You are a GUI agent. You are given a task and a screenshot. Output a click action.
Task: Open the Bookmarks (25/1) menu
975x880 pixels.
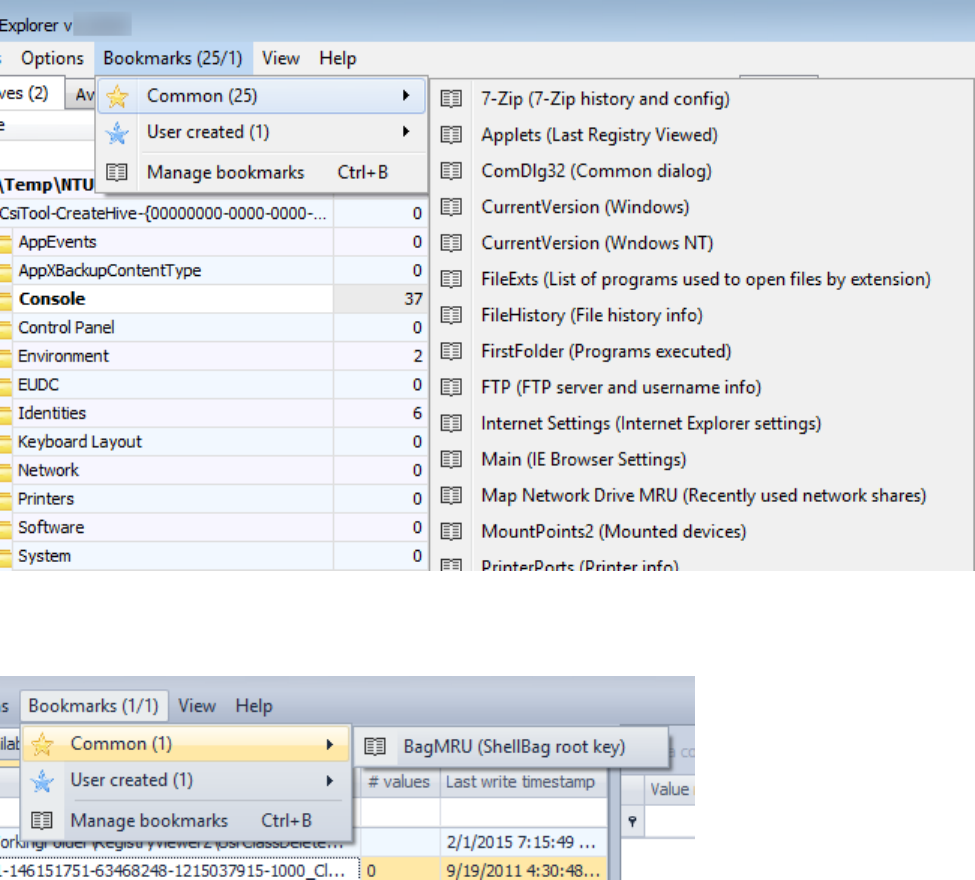[x=173, y=58]
